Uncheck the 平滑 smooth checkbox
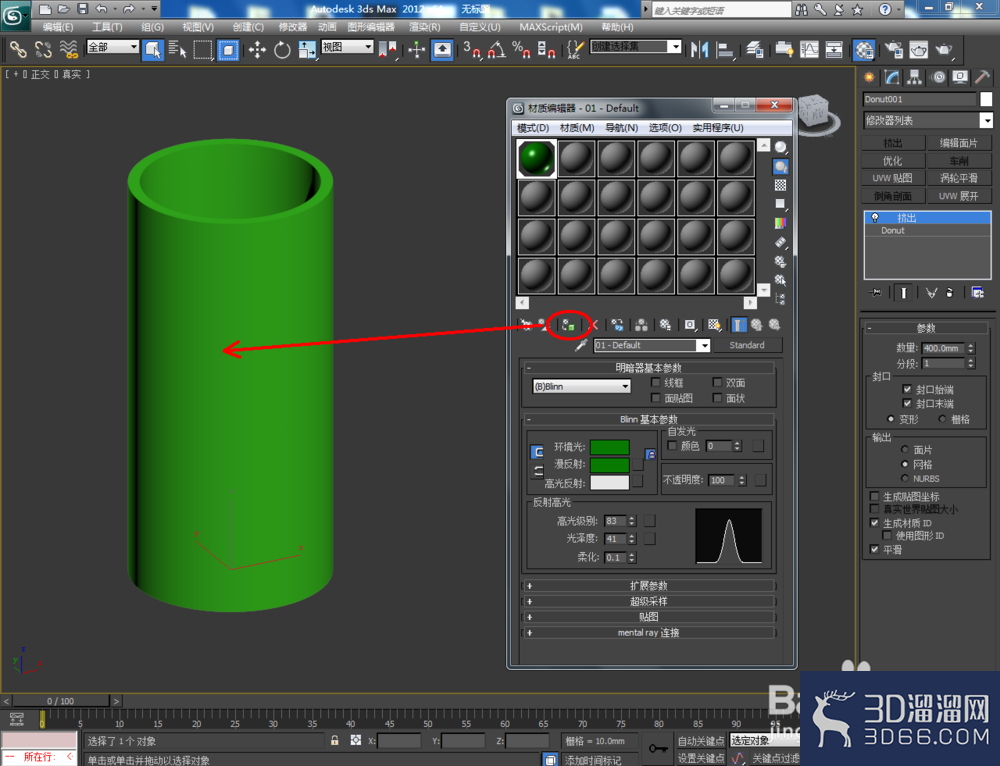Screen dimensions: 1000x766 coord(874,549)
